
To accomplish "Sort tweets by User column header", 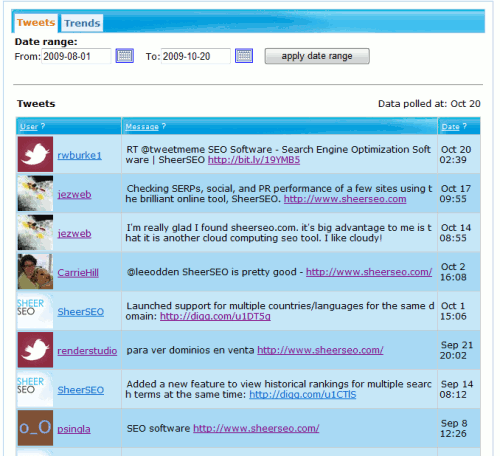I will (x=29, y=127).
